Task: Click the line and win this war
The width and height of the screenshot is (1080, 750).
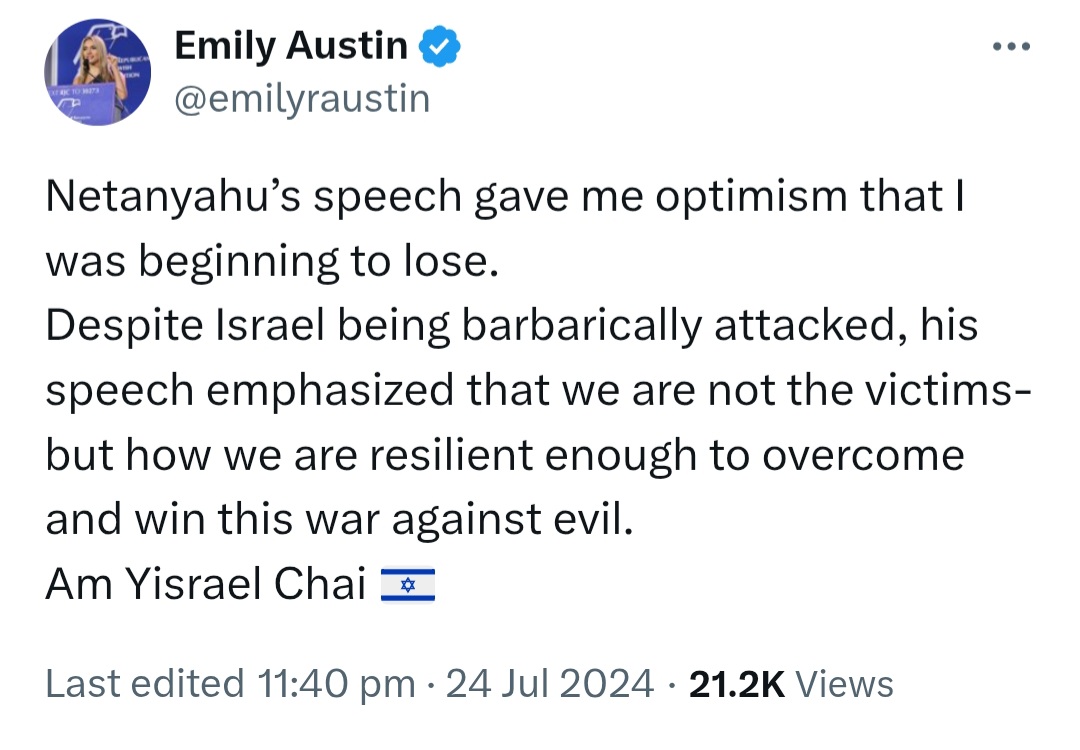Action: [339, 519]
